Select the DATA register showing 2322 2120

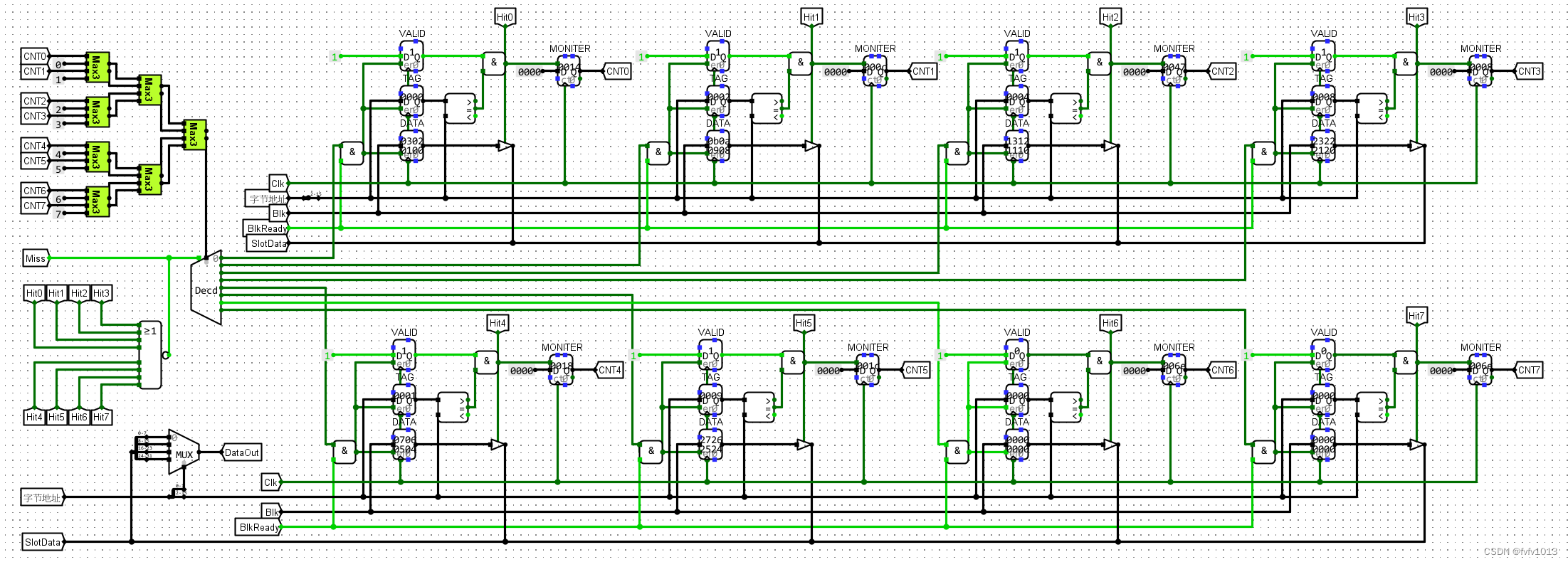(1324, 146)
